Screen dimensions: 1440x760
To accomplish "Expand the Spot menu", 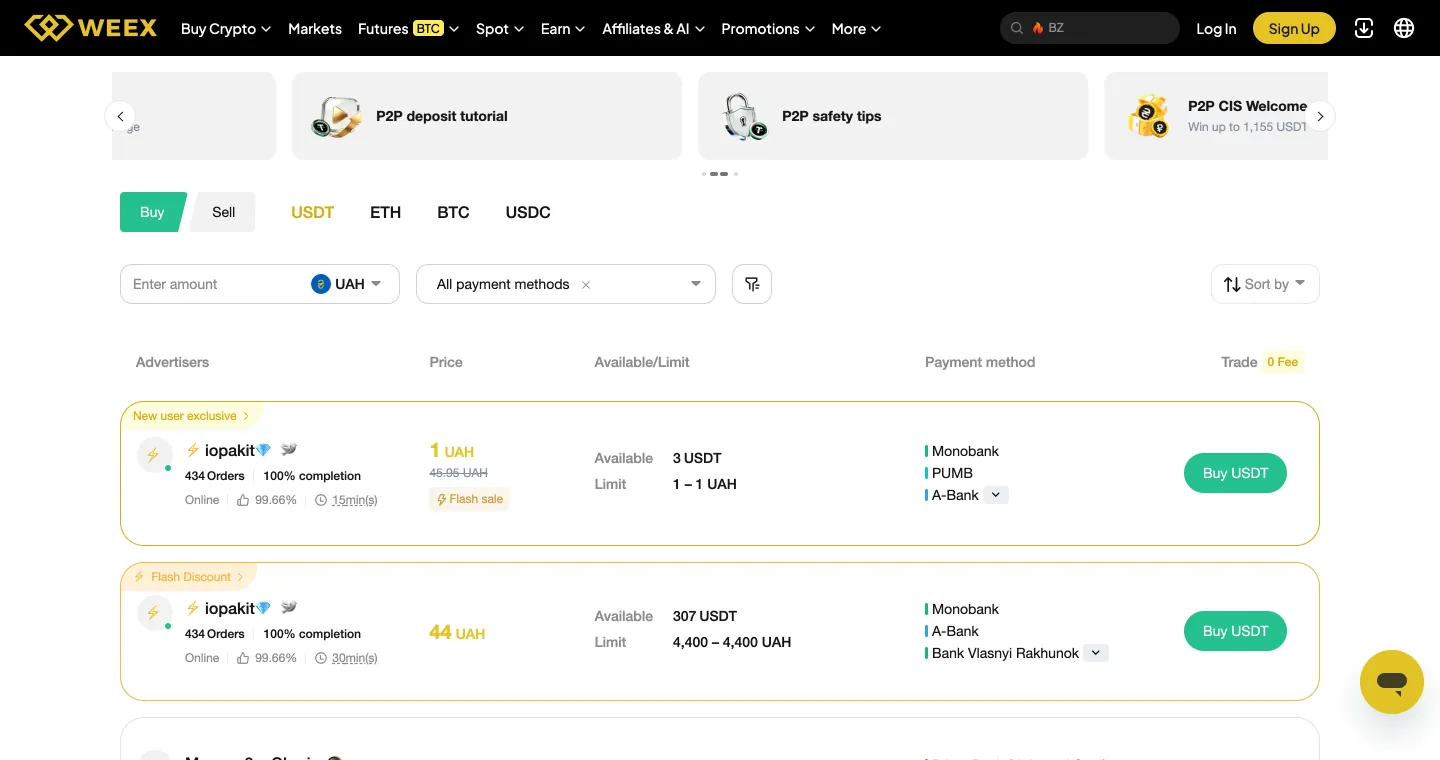I will pos(500,29).
